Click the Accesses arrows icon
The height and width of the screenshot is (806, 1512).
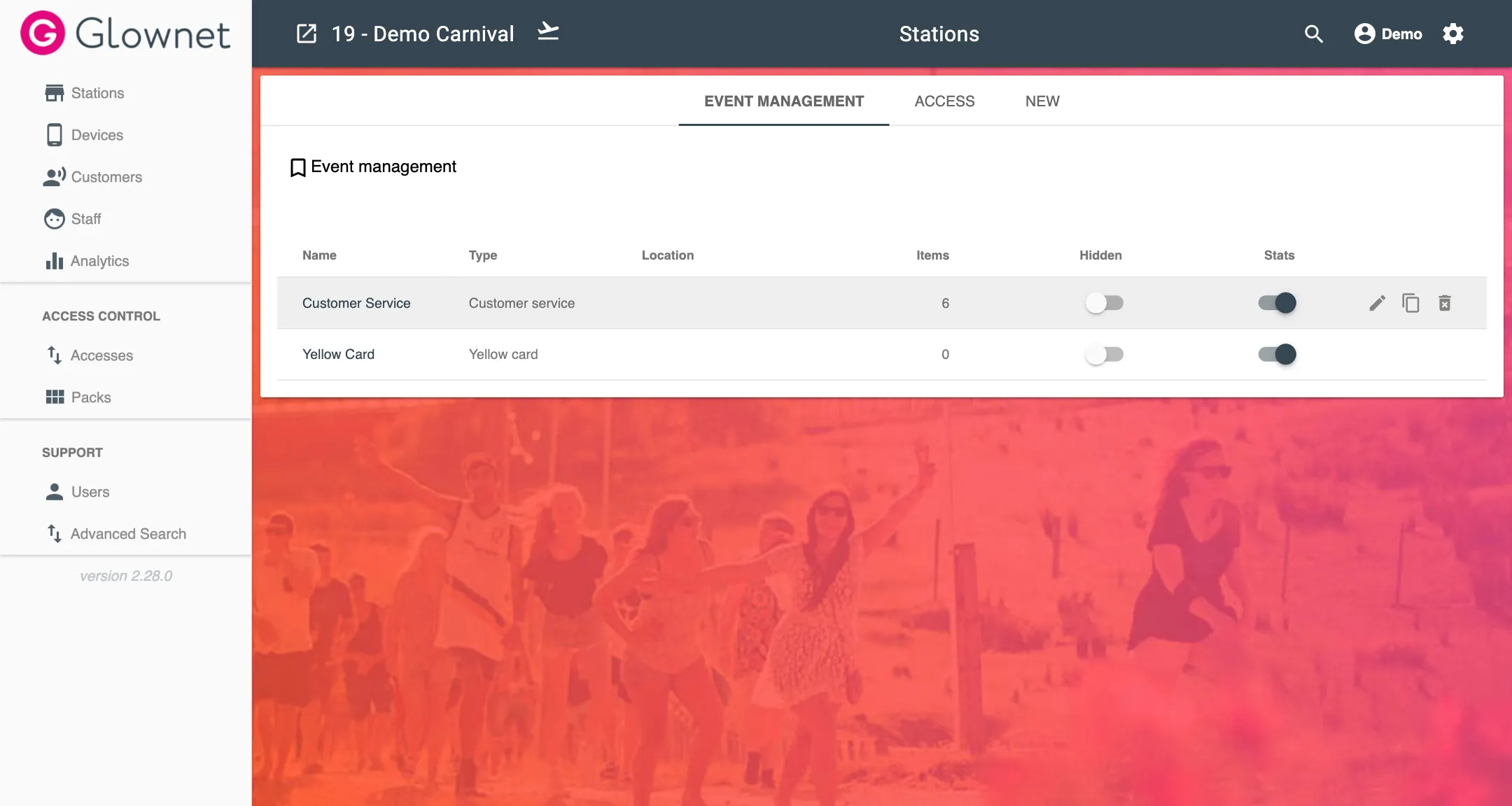[55, 355]
